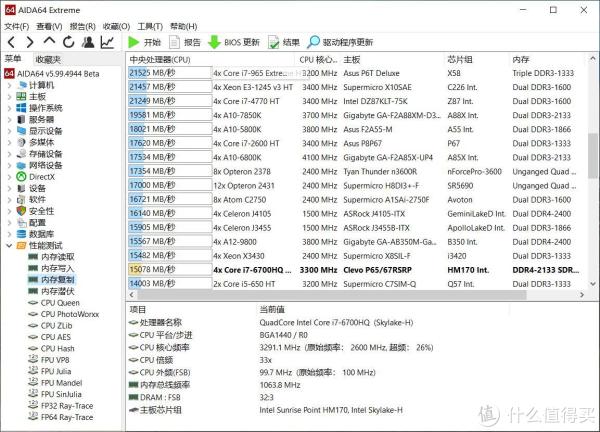Viewport: 600px width, 432px height.
Task: Switch to 收藏夹 tab in sidebar
Action: coord(48,59)
